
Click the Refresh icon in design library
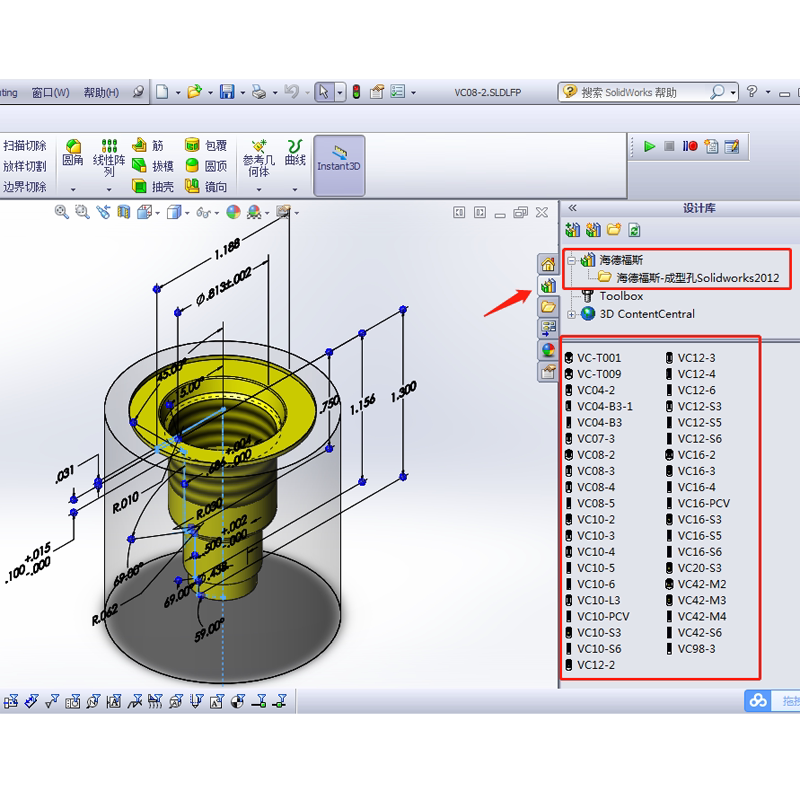pos(634,230)
